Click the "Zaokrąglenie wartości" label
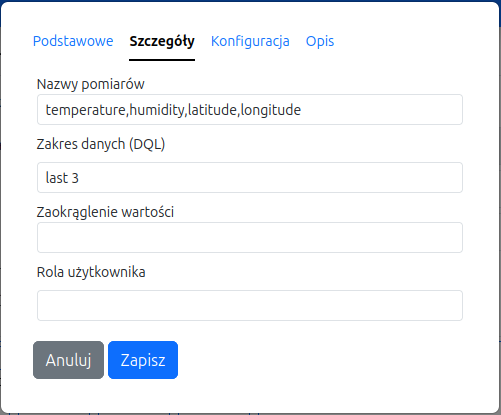Viewport: 501px width, 415px height. coord(105,212)
